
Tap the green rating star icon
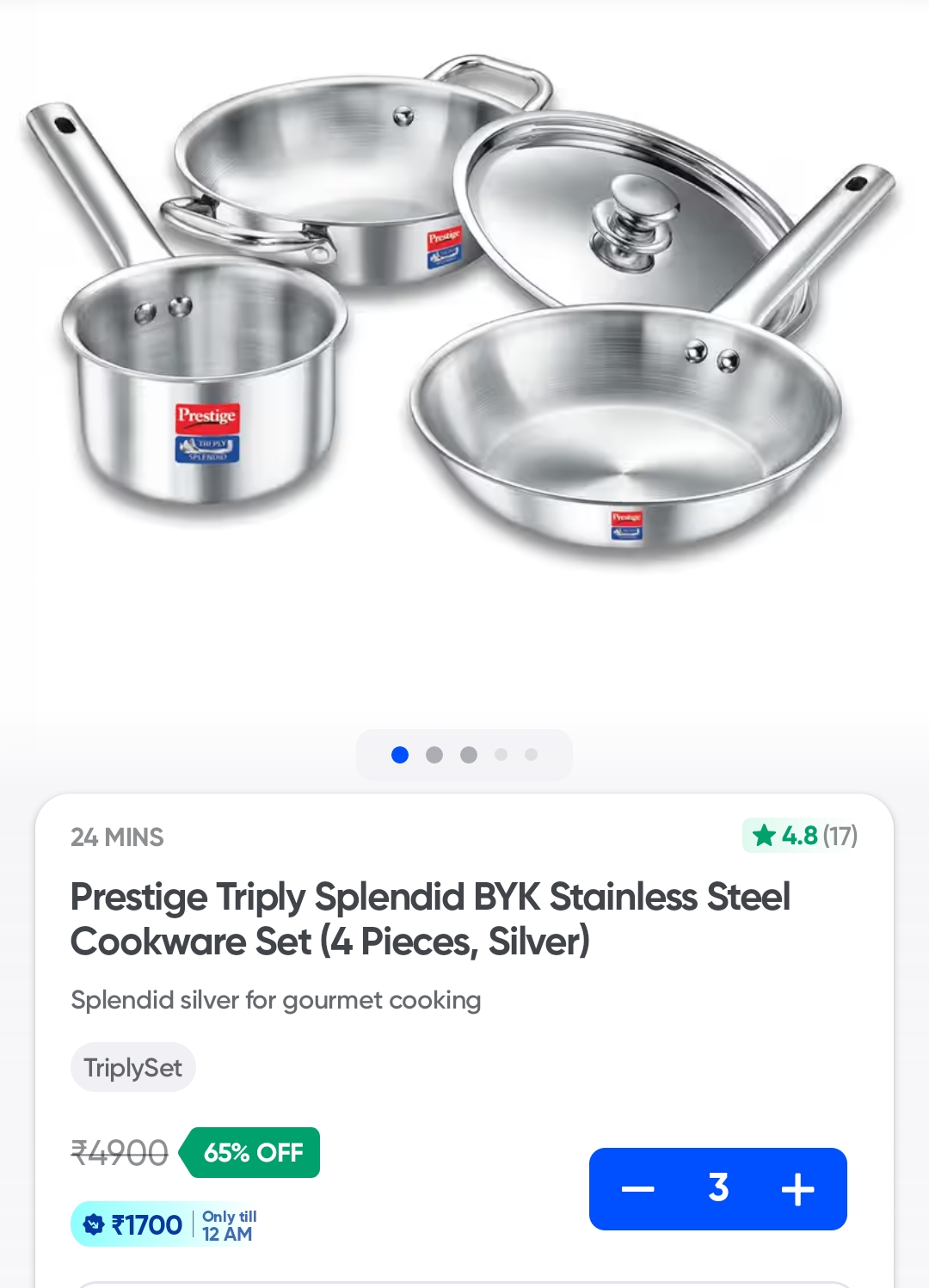764,835
